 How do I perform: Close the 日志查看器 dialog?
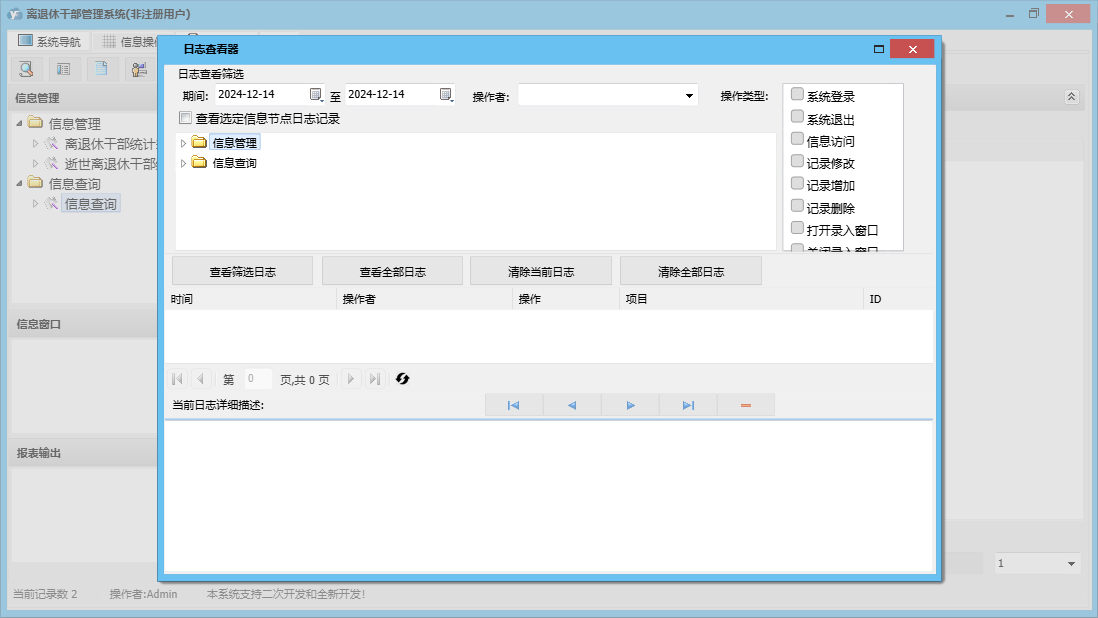(912, 49)
